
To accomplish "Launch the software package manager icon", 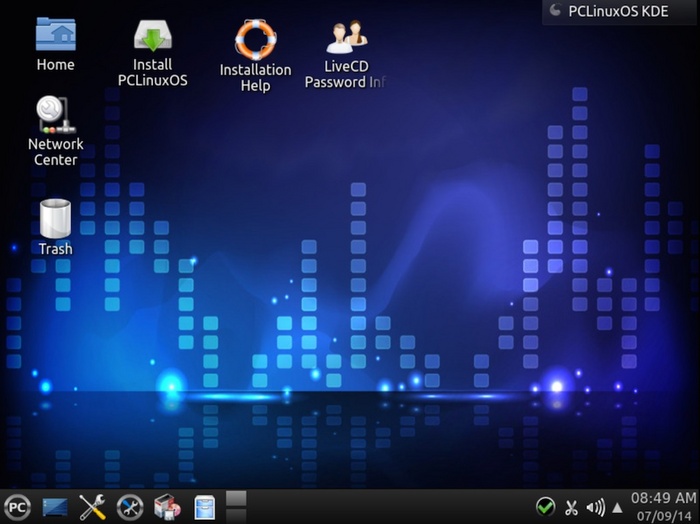I will point(167,507).
